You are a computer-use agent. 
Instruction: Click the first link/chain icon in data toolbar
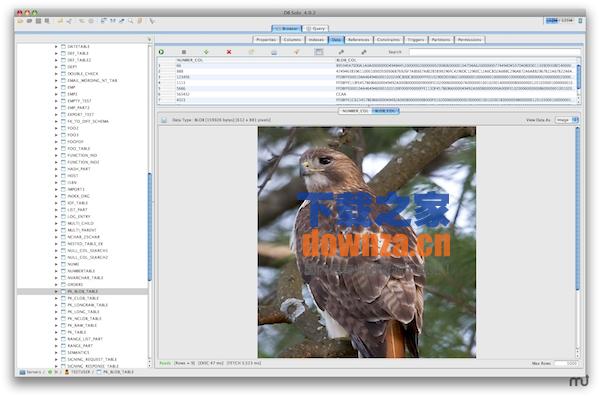(x=341, y=52)
